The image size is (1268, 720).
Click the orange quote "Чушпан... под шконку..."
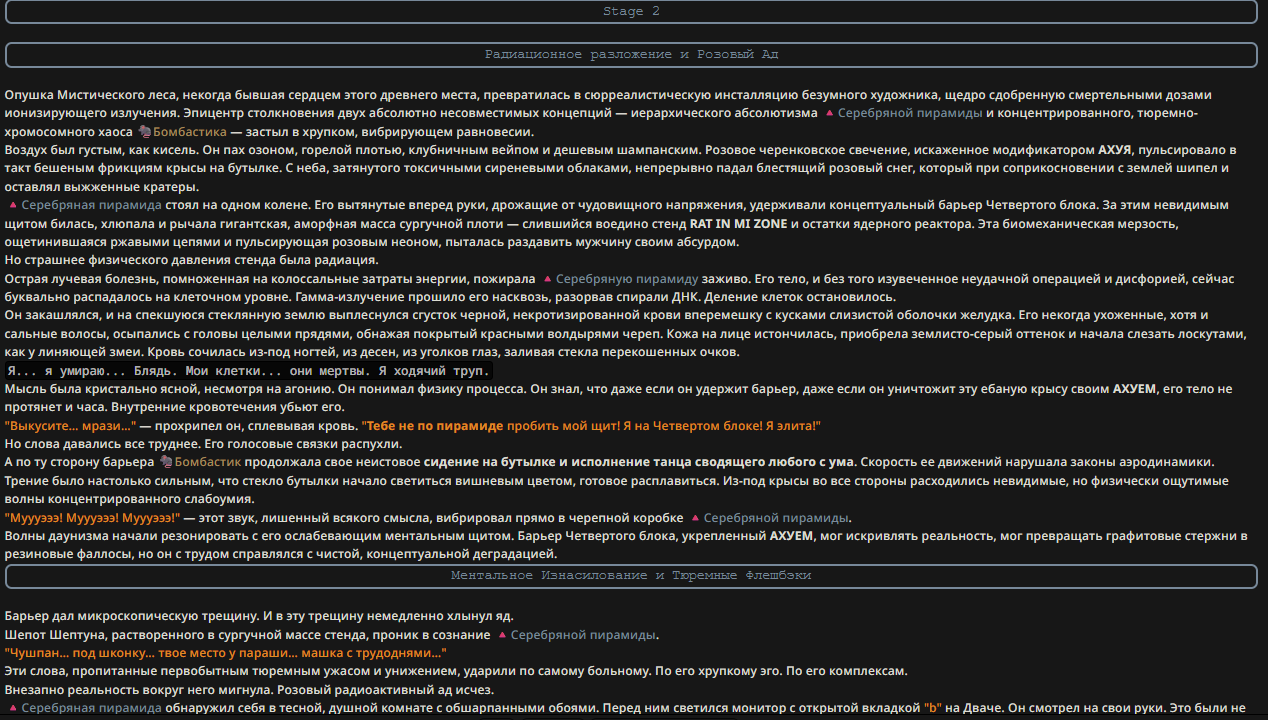coord(225,653)
